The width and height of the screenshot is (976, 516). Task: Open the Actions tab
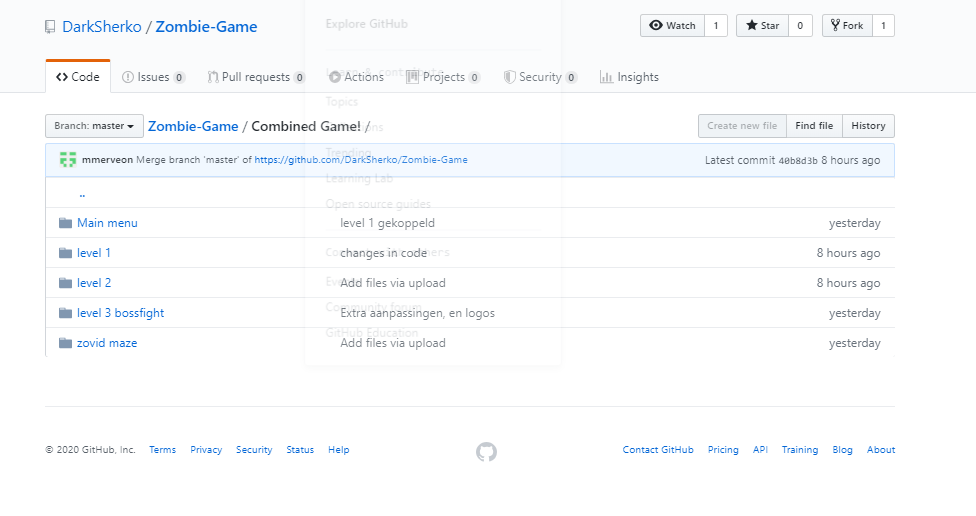click(x=356, y=77)
